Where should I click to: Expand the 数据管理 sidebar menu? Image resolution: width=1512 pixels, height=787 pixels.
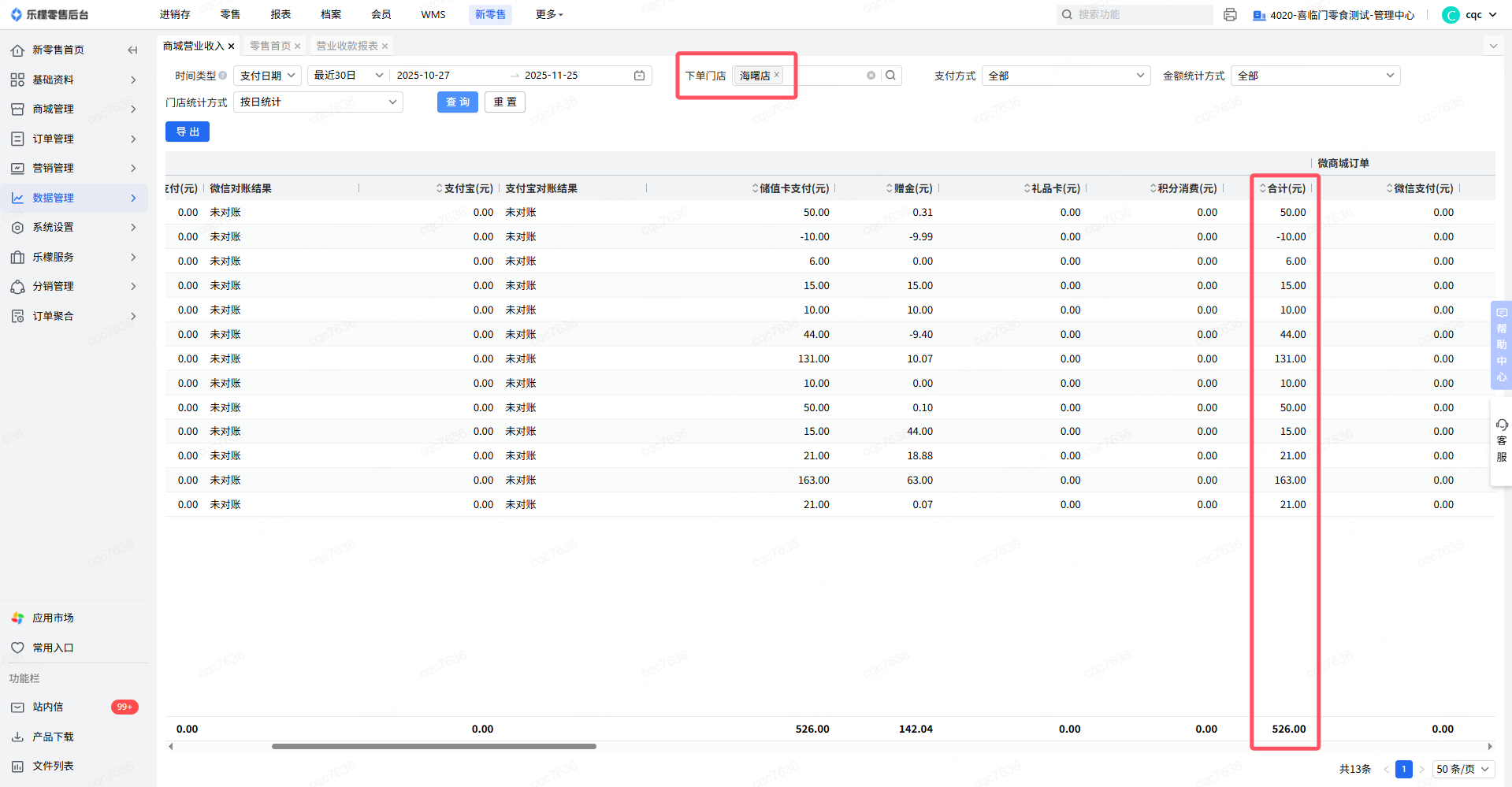73,198
